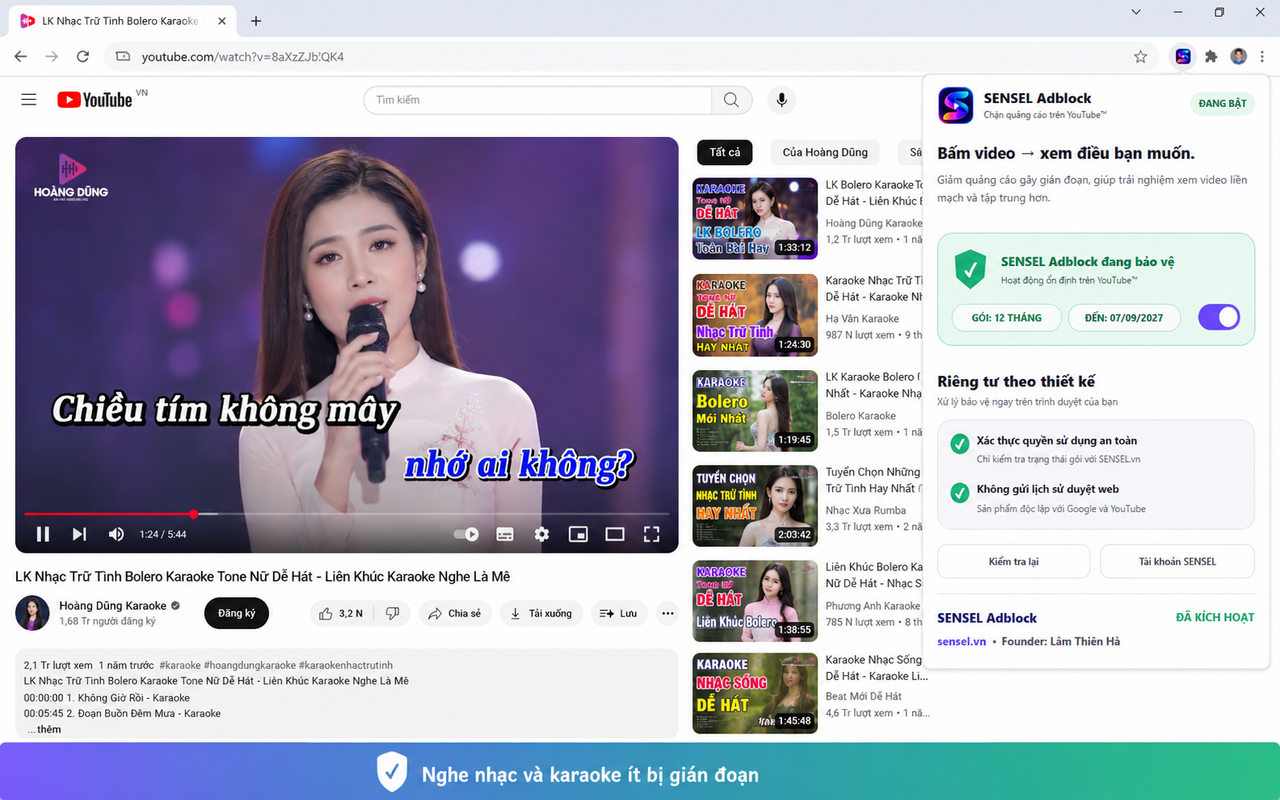Select the "Của Hoàng Dũng" chip
This screenshot has height=800, width=1280.
pos(825,152)
